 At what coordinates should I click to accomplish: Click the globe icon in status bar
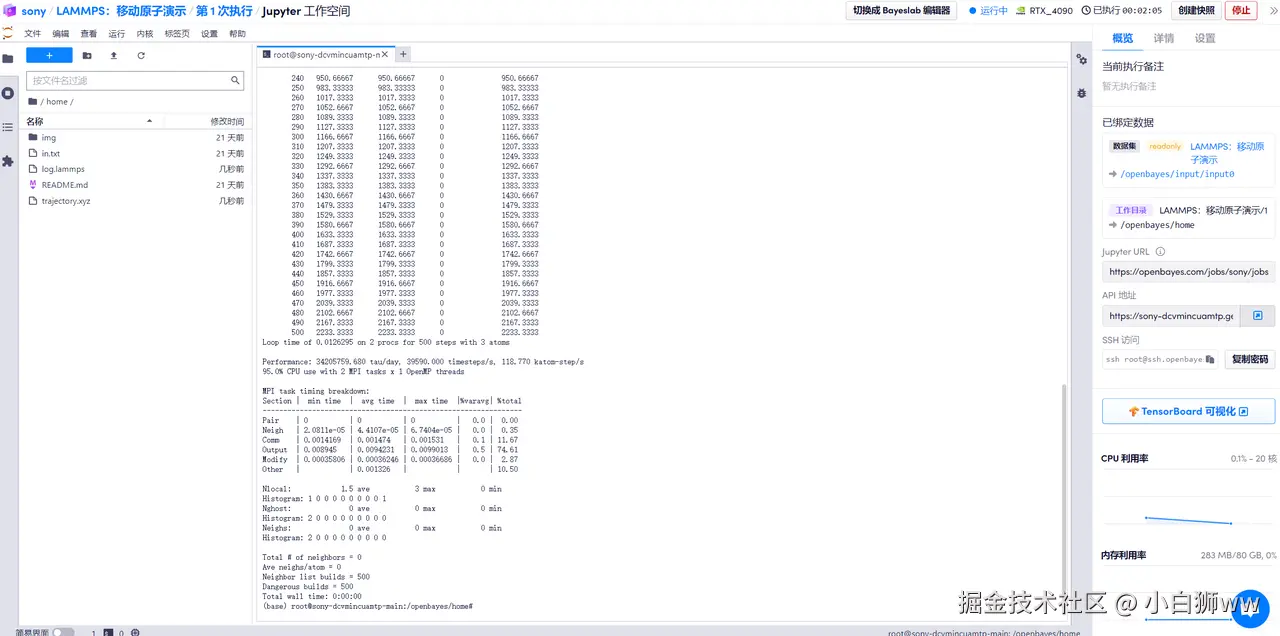pyautogui.click(x=135, y=632)
